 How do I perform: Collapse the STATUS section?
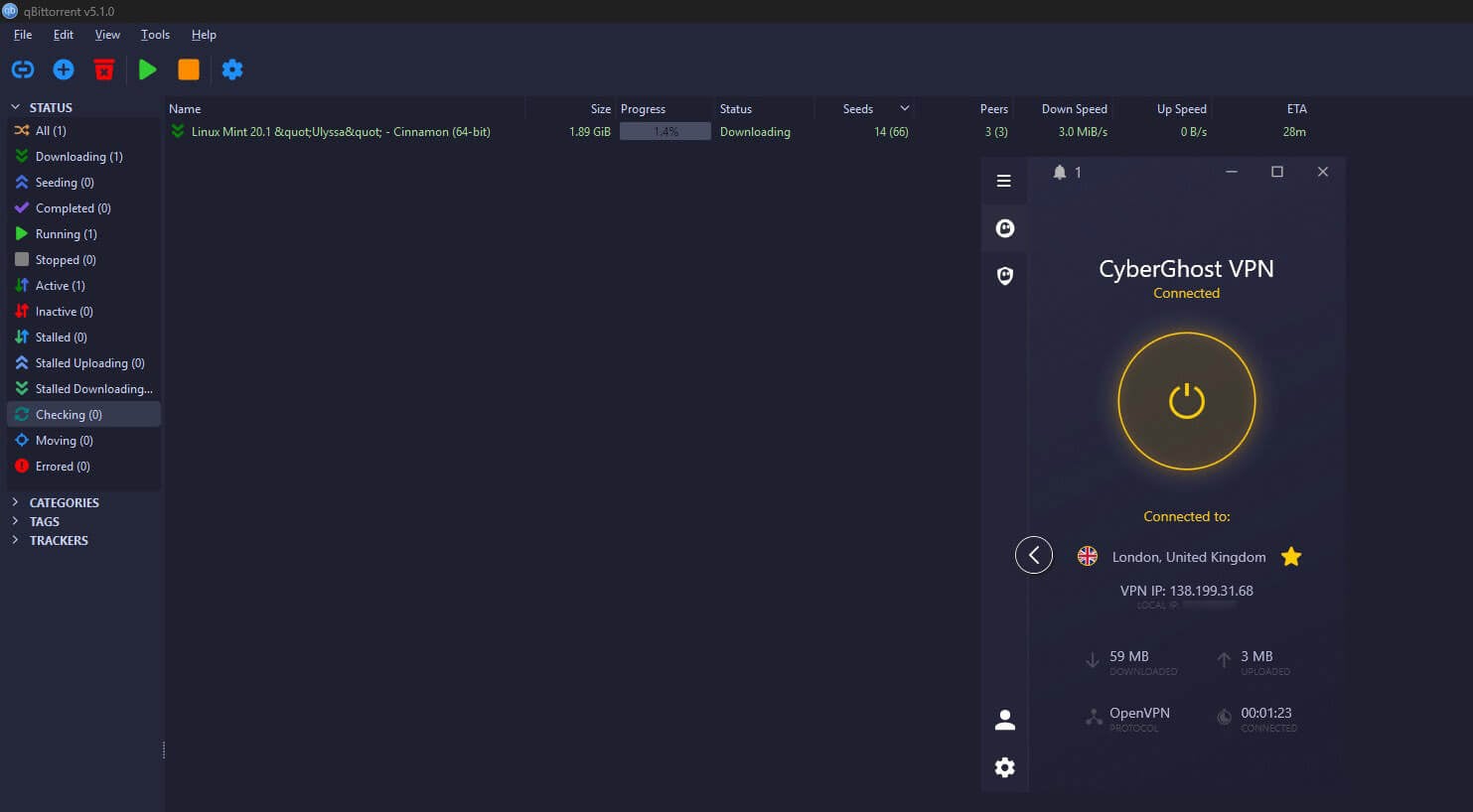click(16, 107)
